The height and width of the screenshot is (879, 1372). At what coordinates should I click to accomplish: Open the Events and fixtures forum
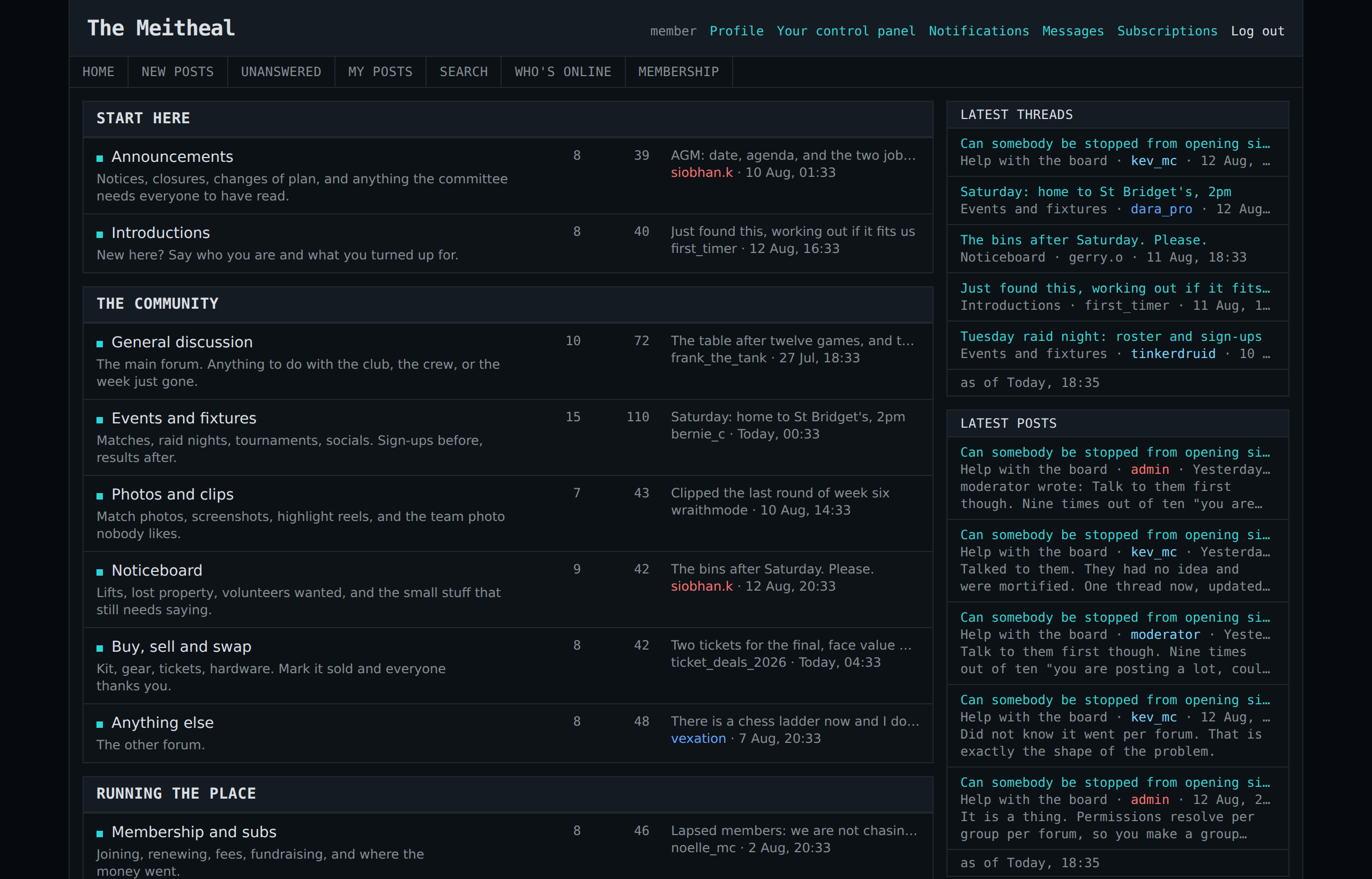pyautogui.click(x=184, y=419)
